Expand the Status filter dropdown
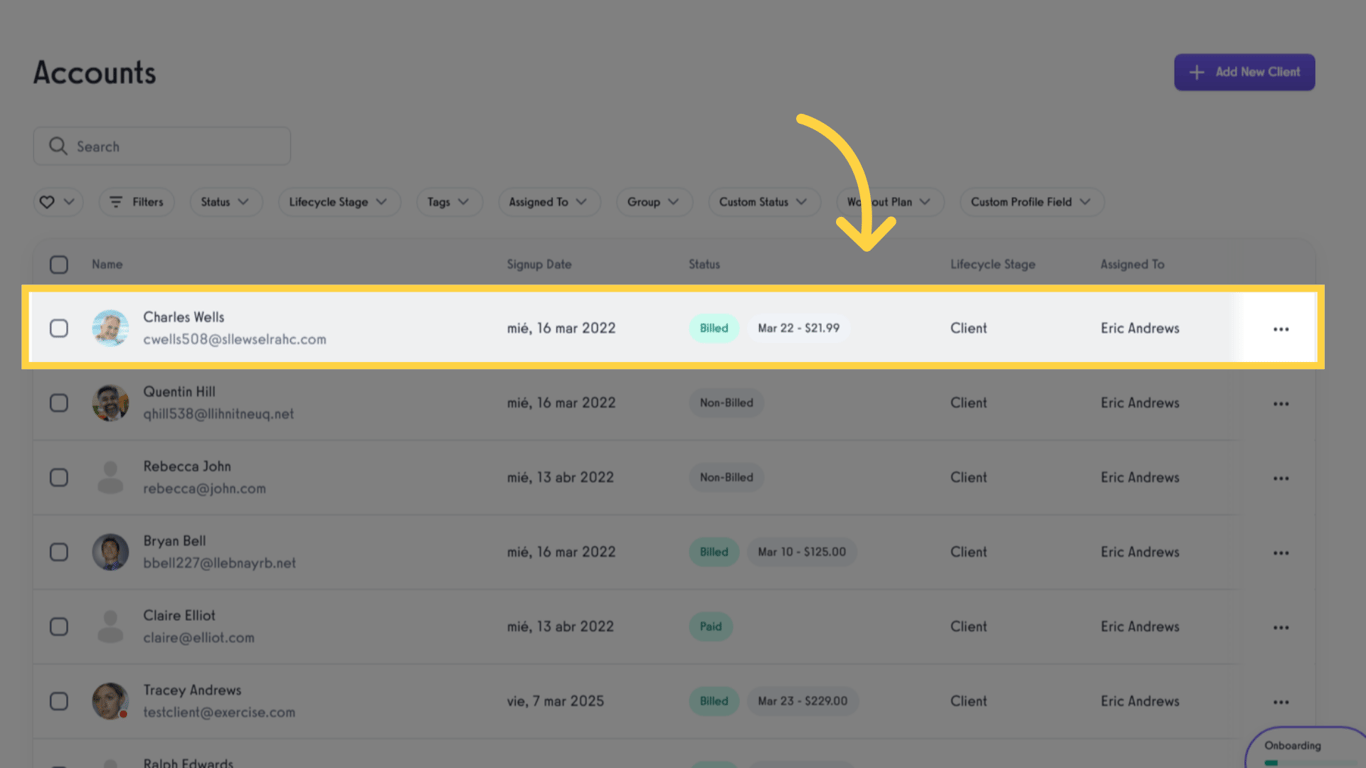 tap(225, 202)
